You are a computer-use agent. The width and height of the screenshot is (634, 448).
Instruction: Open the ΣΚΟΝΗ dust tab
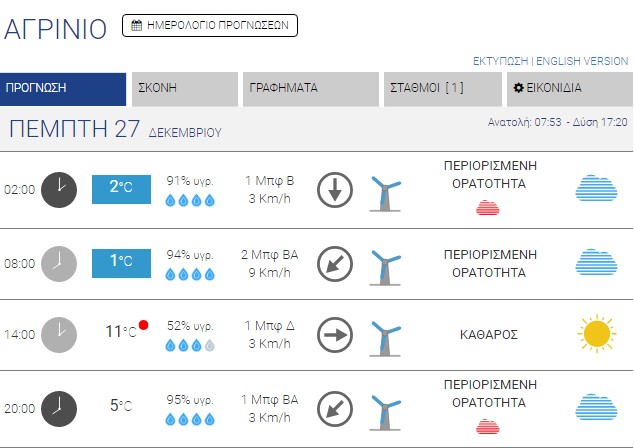(184, 88)
